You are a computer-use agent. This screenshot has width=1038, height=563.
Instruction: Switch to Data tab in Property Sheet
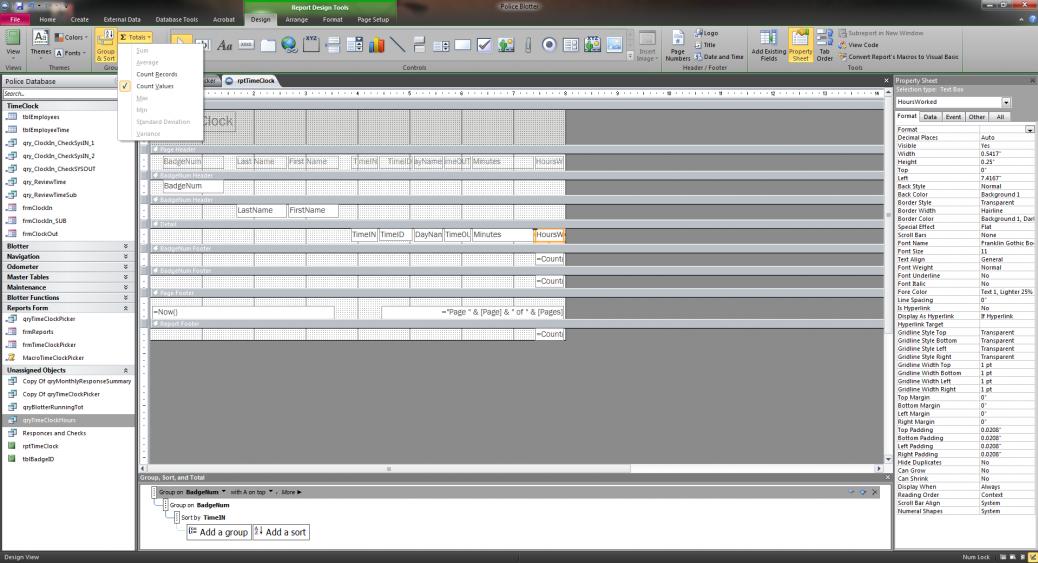point(930,117)
